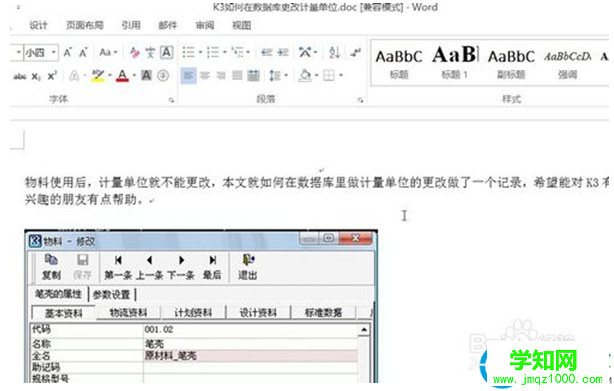
Task: Click the Sort A-Z icon
Action: click(334, 52)
